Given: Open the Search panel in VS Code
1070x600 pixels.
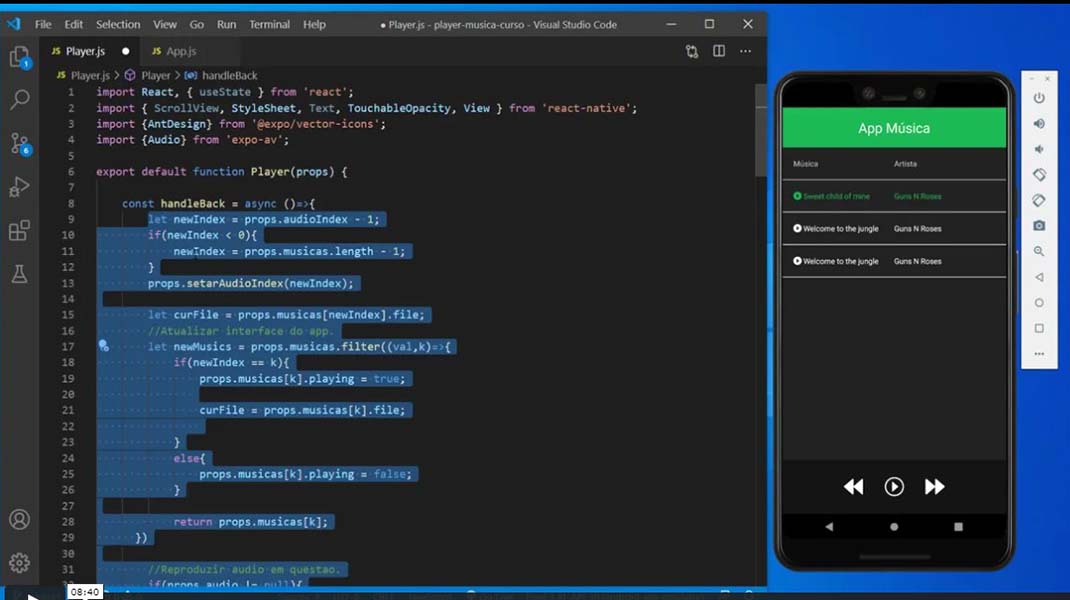Looking at the screenshot, I should point(22,99).
